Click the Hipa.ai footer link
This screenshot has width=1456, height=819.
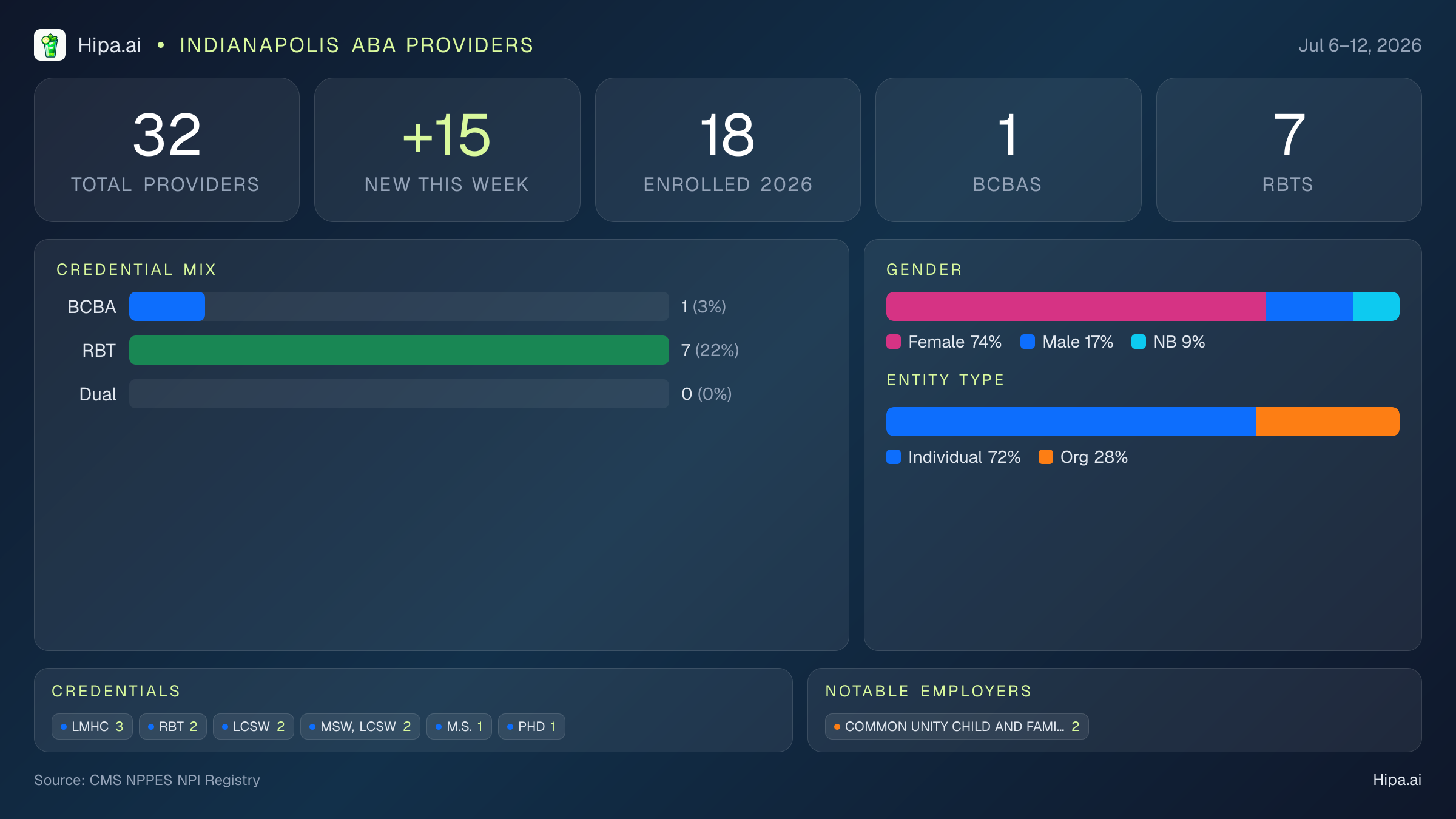(1397, 780)
